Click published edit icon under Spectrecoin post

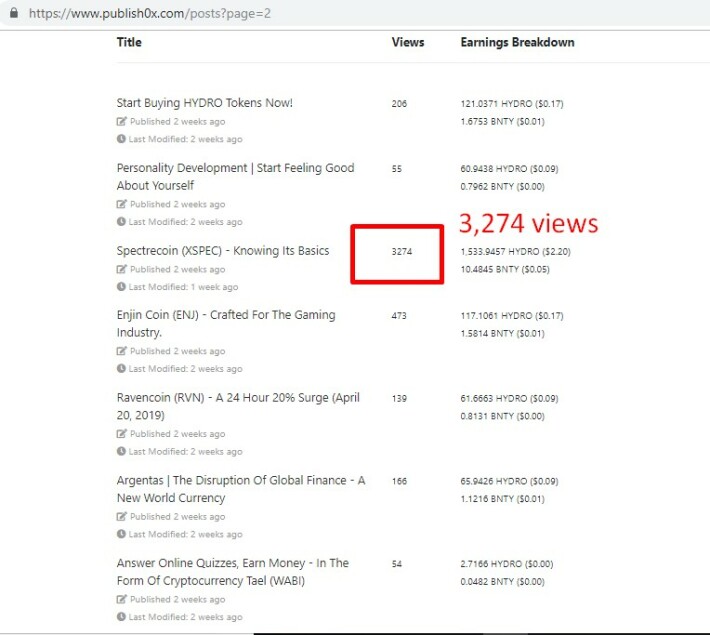click(121, 269)
